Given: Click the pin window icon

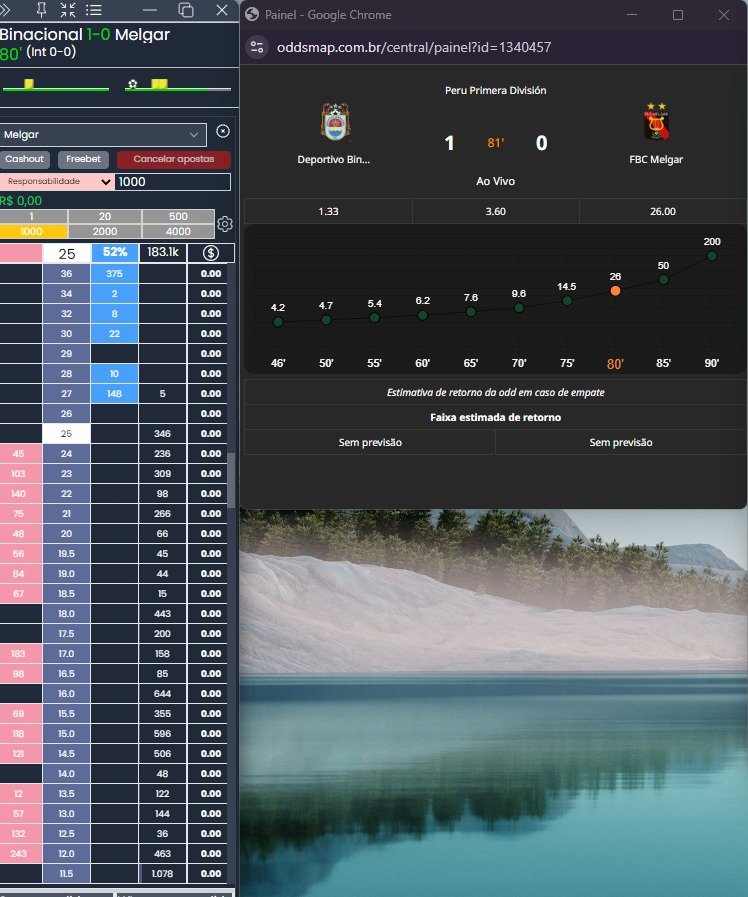Looking at the screenshot, I should coord(41,10).
